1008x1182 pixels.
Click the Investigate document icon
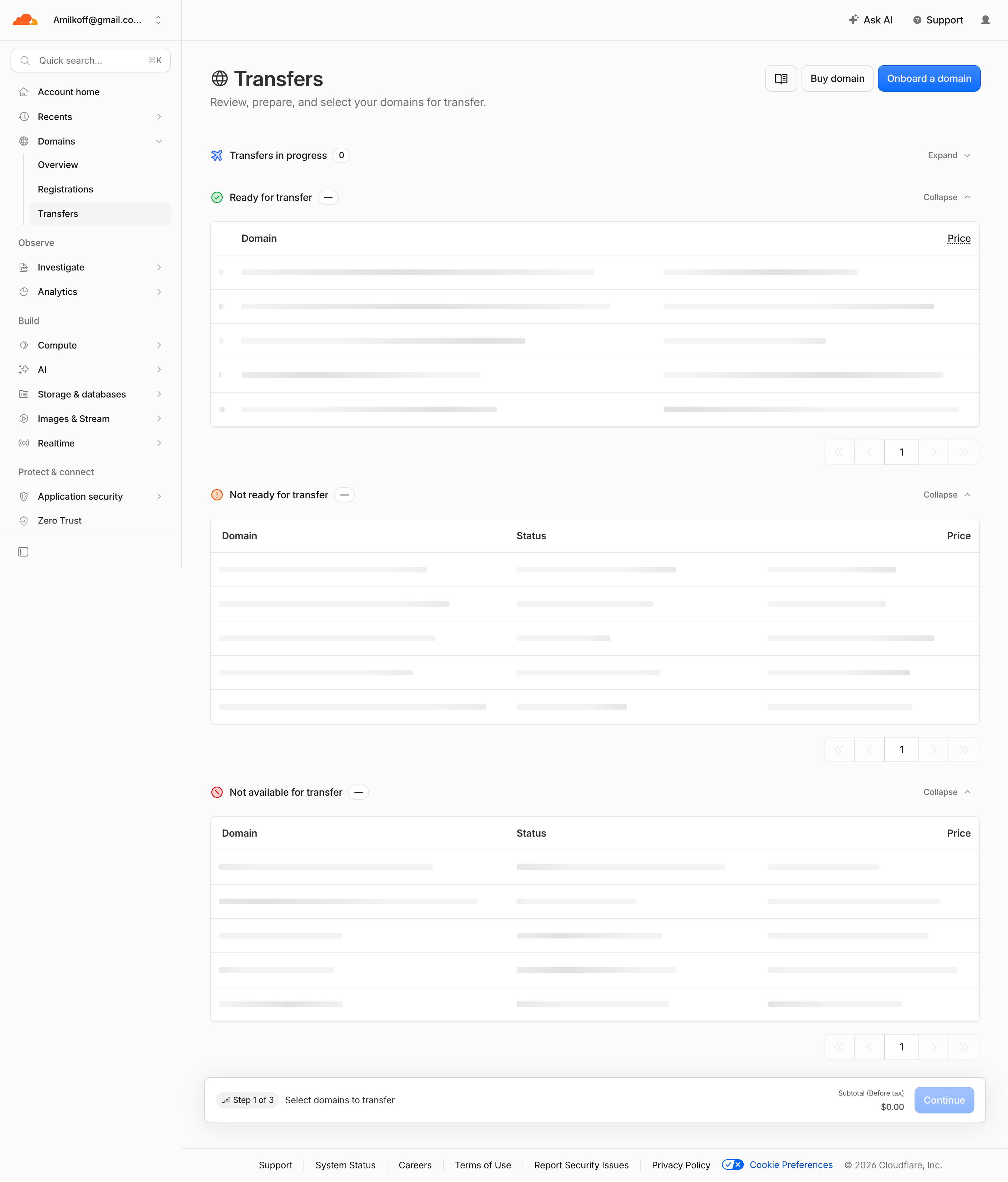24,268
